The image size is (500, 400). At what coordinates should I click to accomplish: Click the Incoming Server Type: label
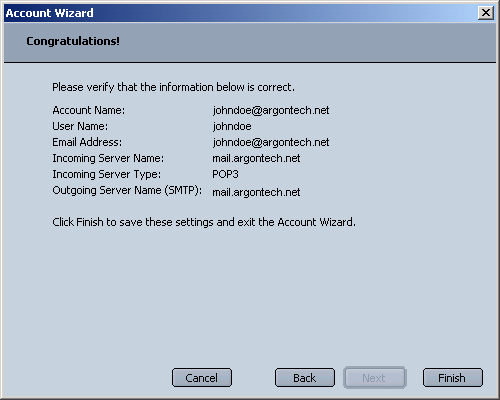106,174
